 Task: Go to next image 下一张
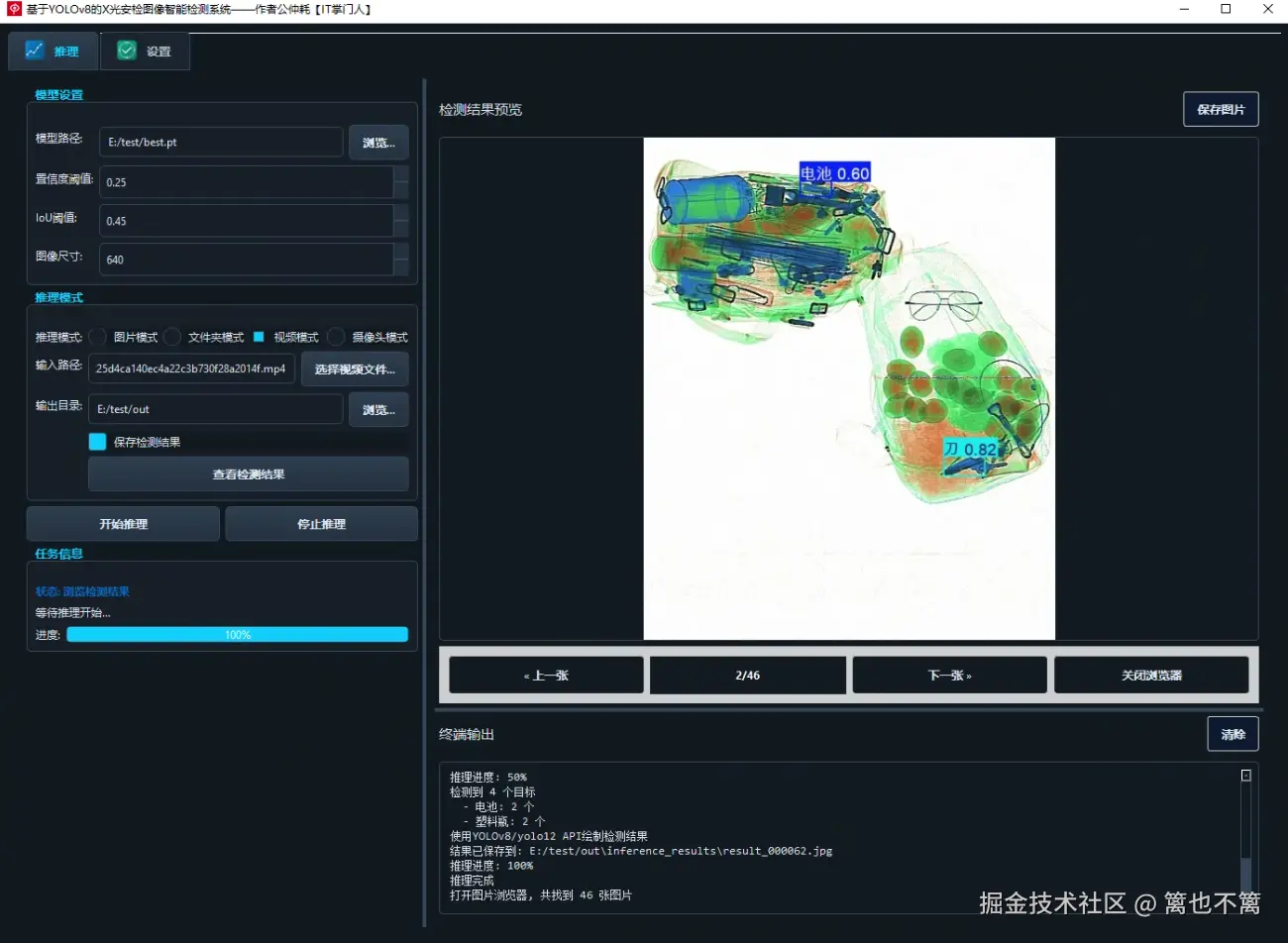(949, 676)
